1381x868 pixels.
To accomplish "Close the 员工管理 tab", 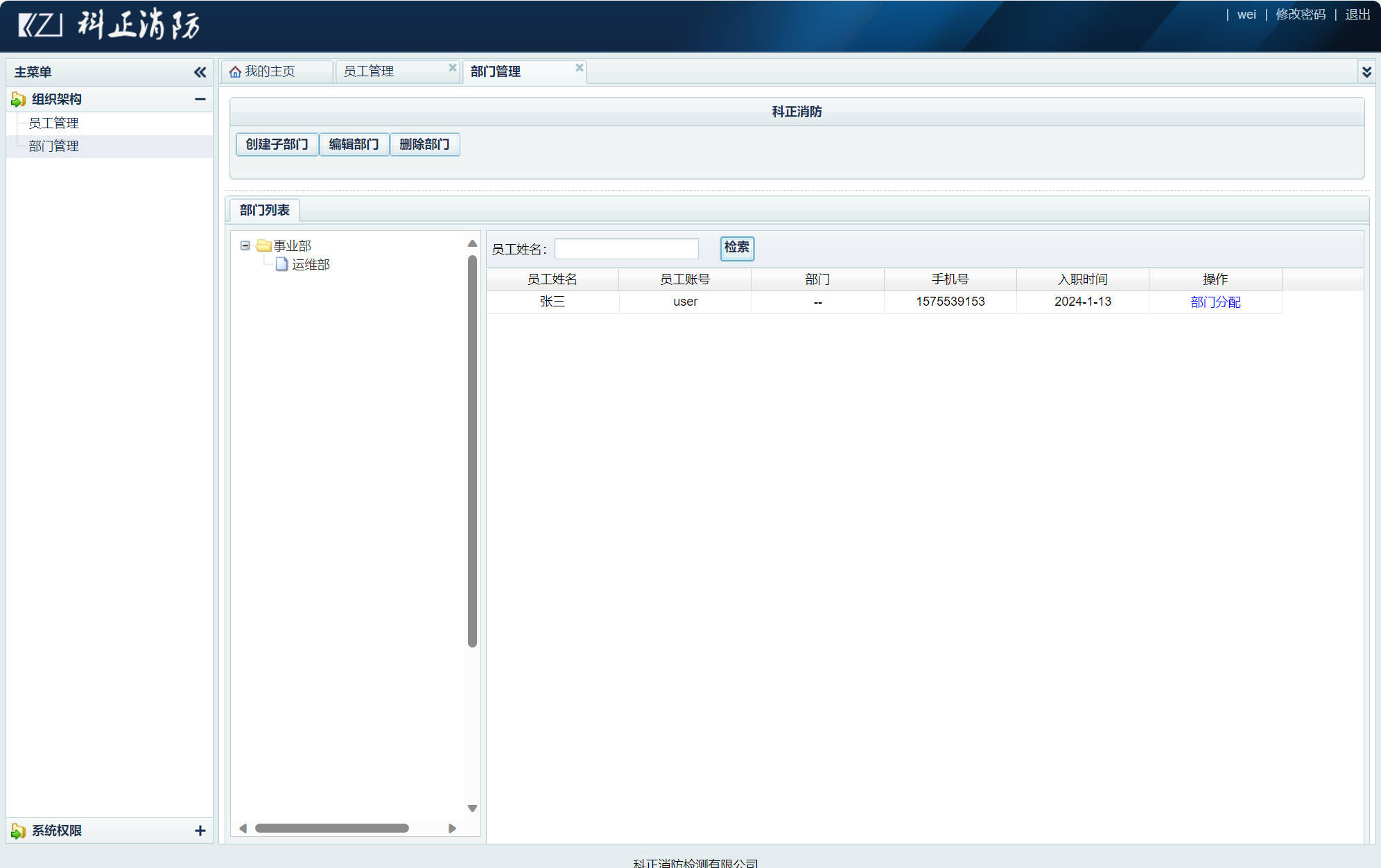I will click(452, 67).
